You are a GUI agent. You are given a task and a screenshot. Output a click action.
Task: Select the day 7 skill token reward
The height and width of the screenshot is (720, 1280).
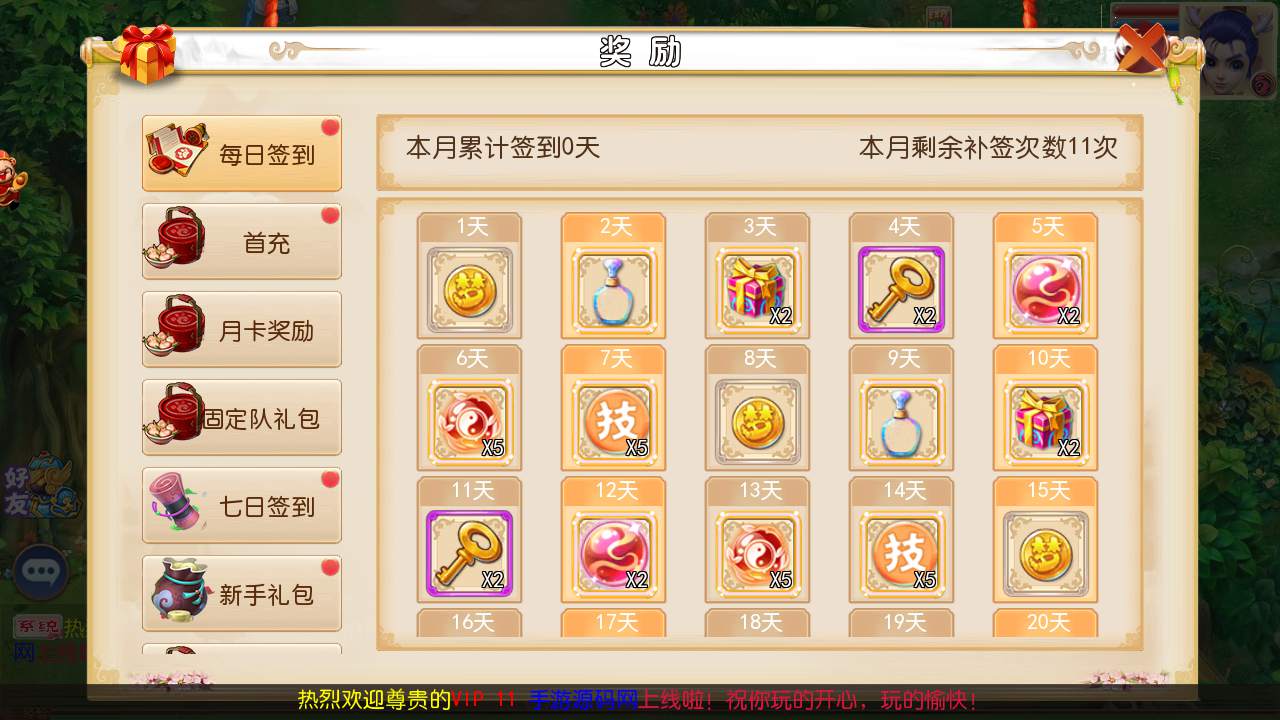[x=613, y=421]
